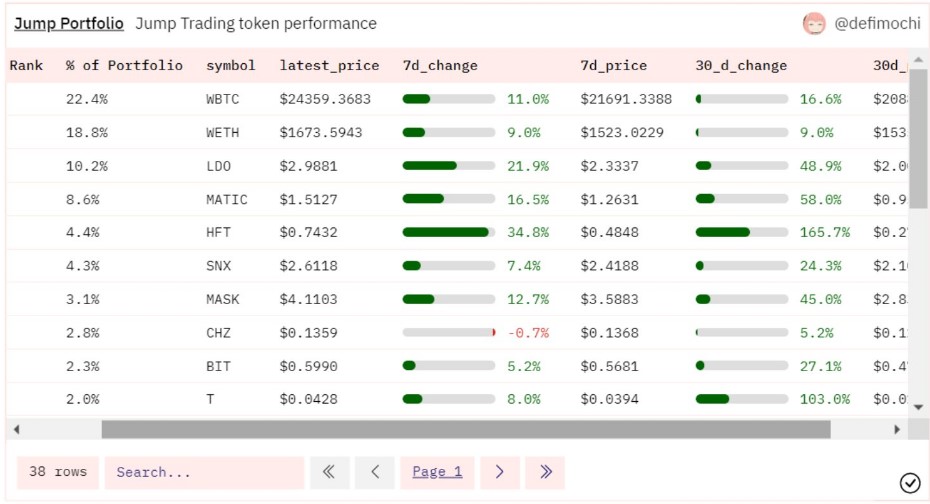Image resolution: width=930 pixels, height=504 pixels.
Task: Open the Jump Portfolio title link
Action: pos(69,23)
